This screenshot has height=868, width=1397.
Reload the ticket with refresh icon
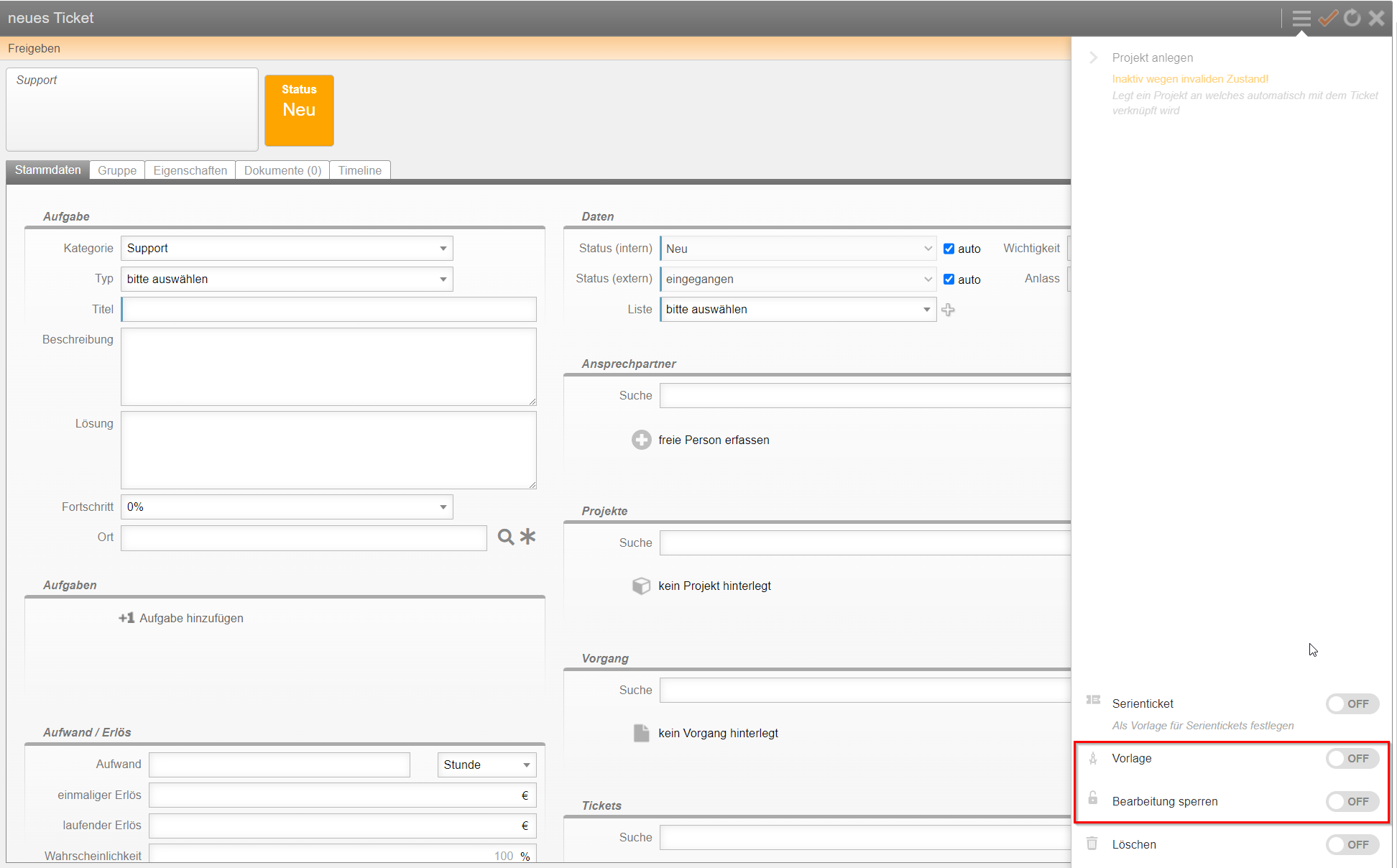[1352, 18]
